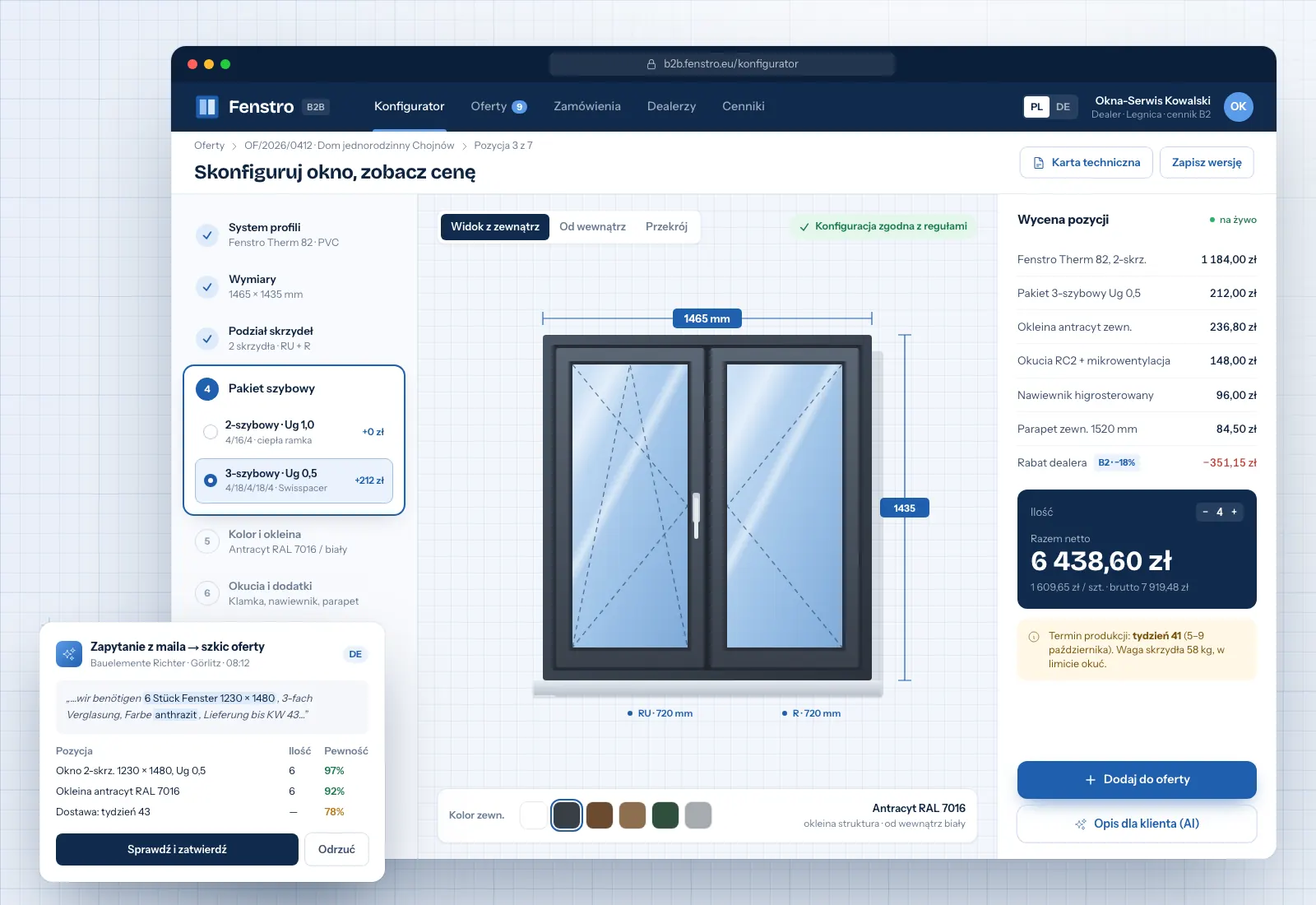Select the 3-szybowy Ug 0,5 radio option

[211, 480]
